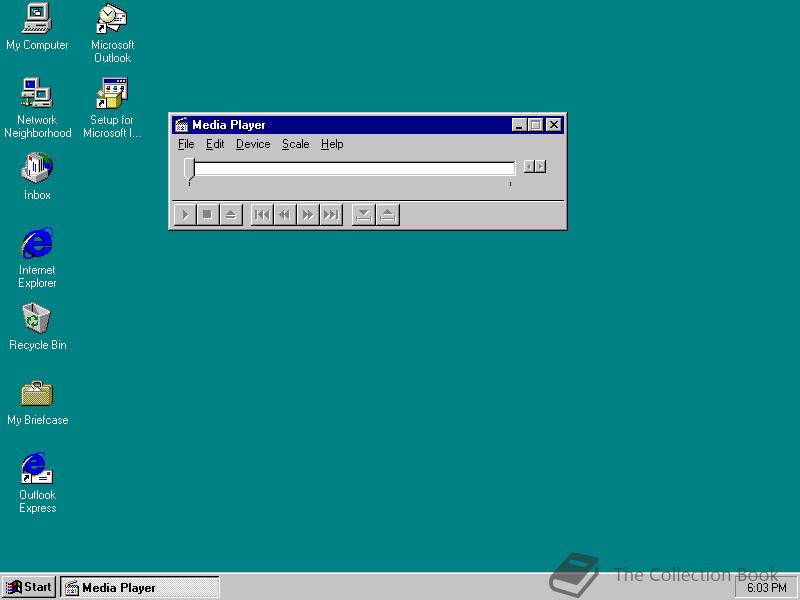
Task: Click the Start Selection button
Action: (x=364, y=215)
